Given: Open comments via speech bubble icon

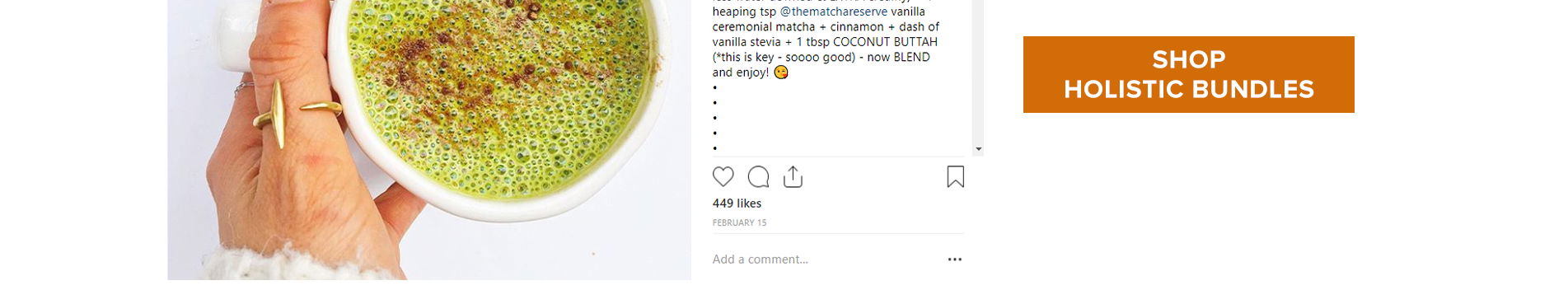Looking at the screenshot, I should [758, 176].
